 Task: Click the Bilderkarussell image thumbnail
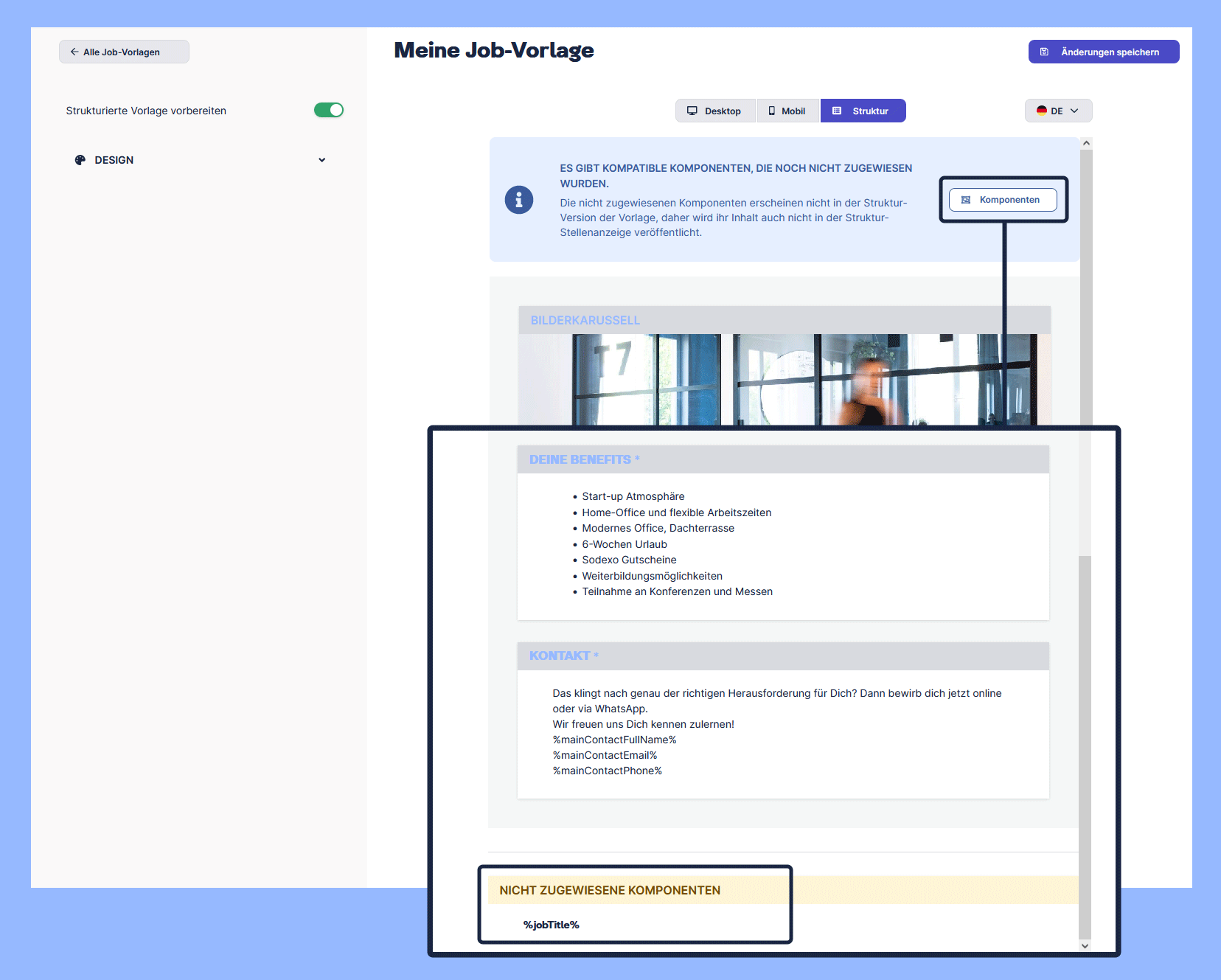[x=784, y=379]
